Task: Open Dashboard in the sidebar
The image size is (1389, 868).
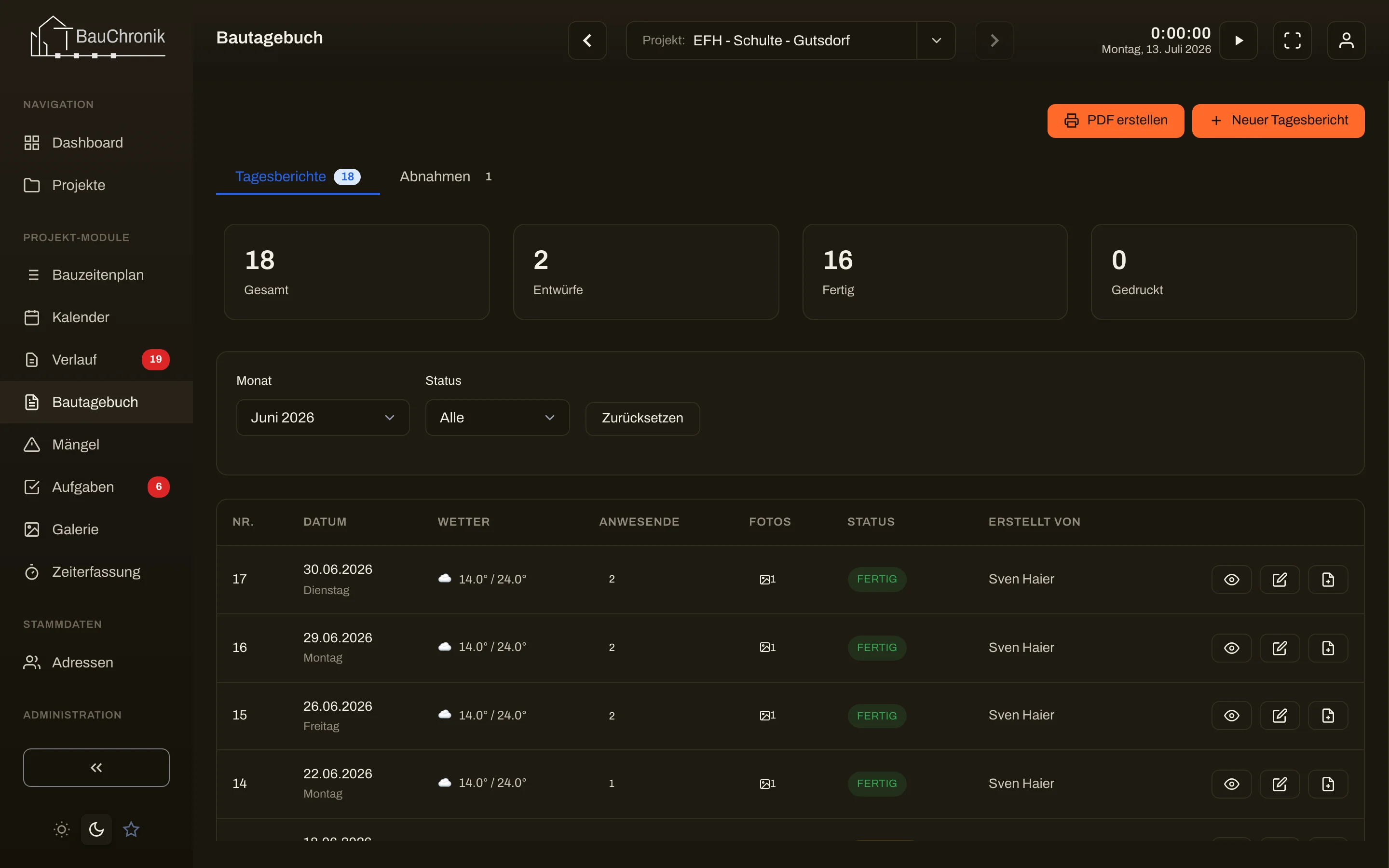Action: coord(96,142)
